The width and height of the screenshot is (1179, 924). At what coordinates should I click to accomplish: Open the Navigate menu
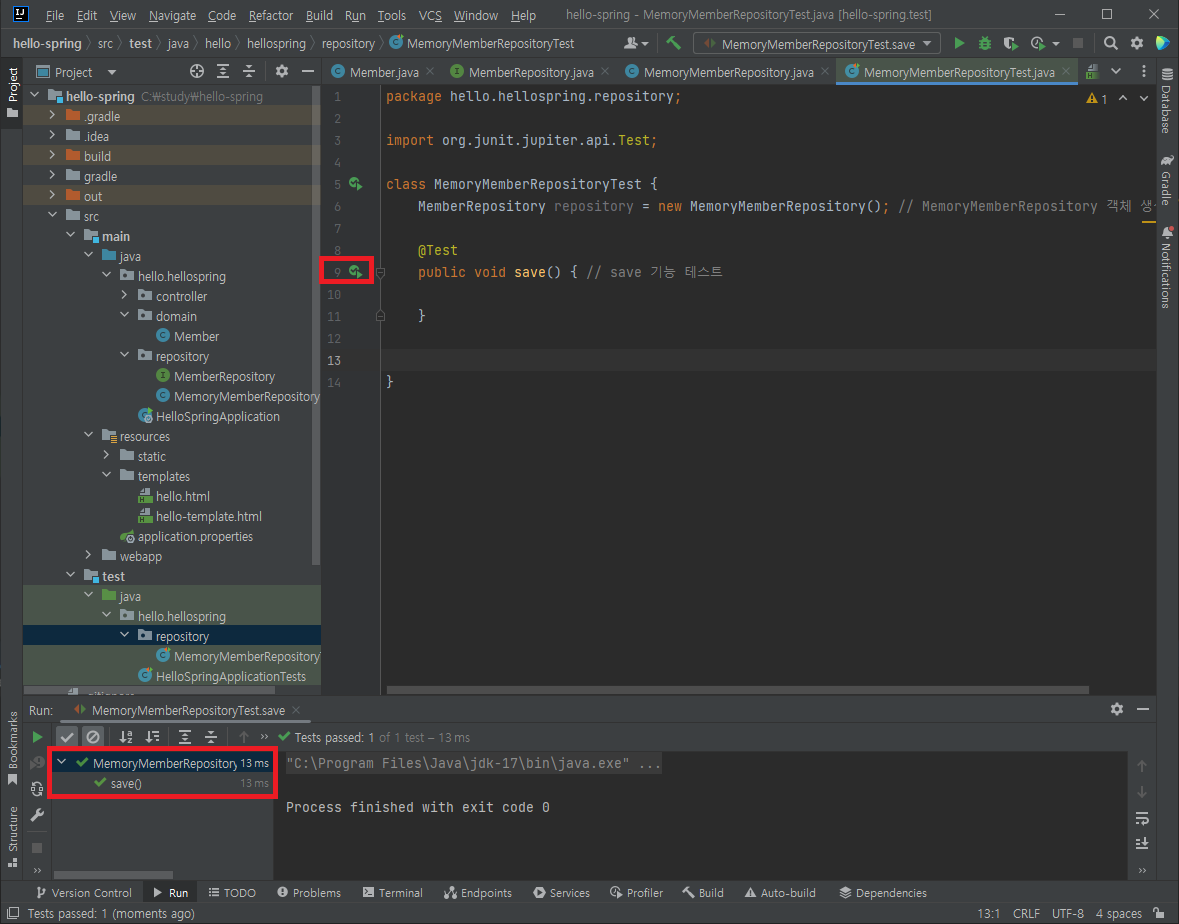pyautogui.click(x=172, y=15)
